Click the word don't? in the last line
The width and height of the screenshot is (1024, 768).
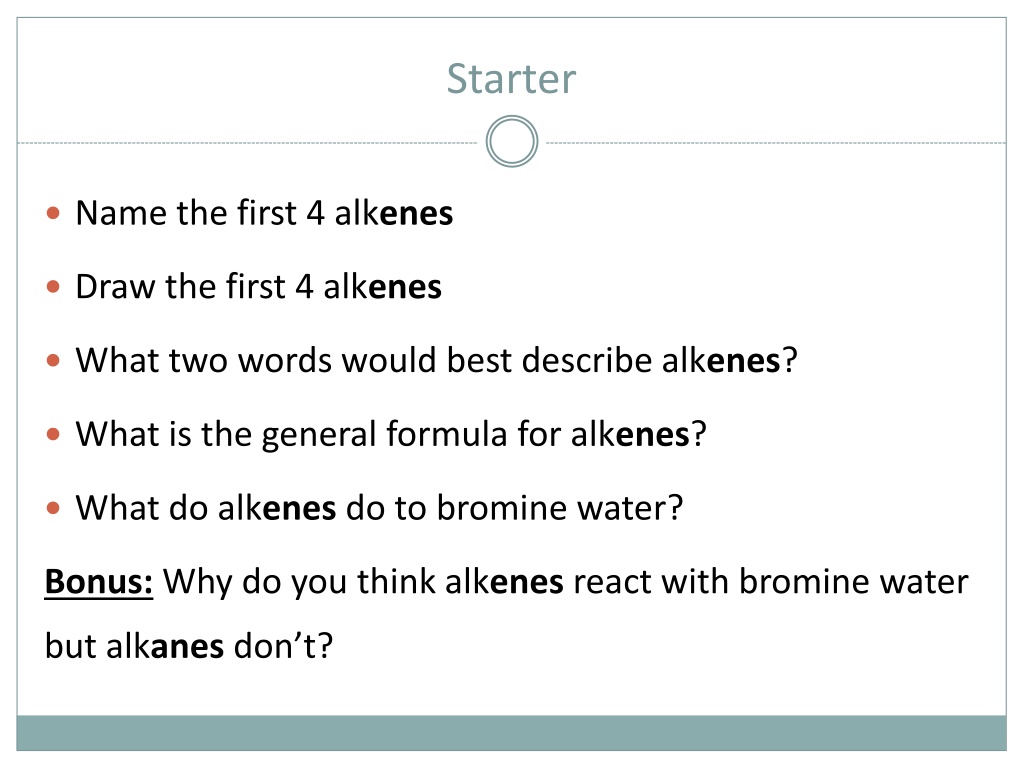click(283, 647)
